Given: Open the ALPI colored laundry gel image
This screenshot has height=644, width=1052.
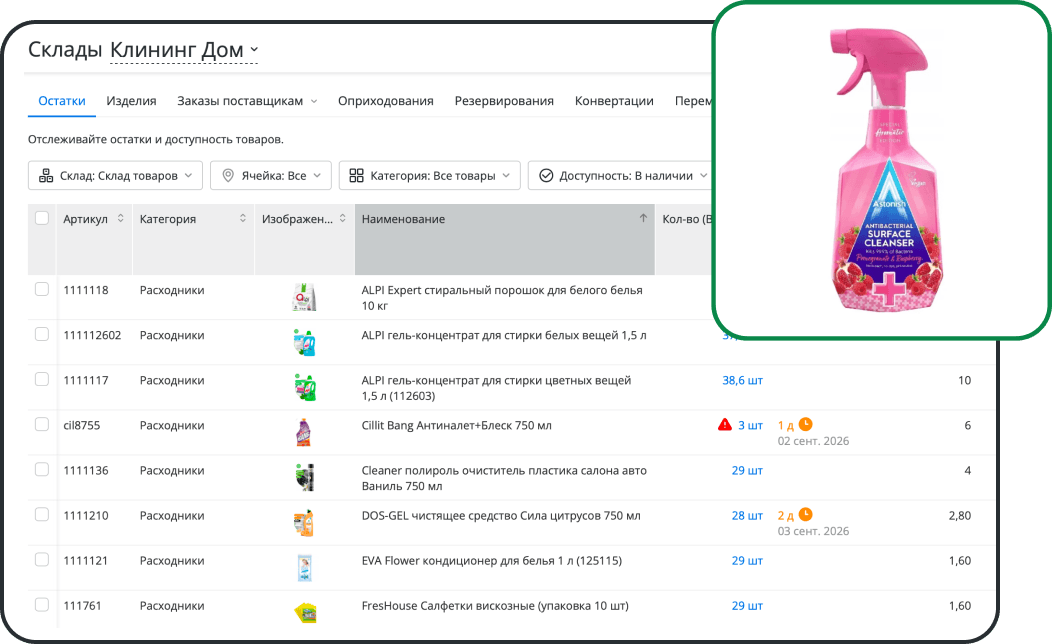Looking at the screenshot, I should pos(305,388).
